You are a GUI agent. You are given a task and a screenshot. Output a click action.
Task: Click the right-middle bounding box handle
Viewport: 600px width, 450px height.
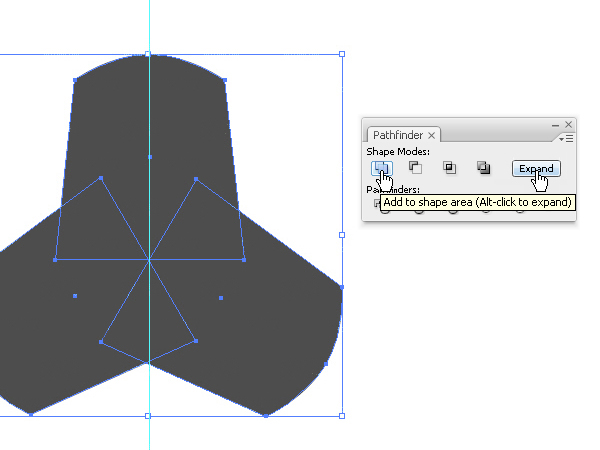[342, 235]
